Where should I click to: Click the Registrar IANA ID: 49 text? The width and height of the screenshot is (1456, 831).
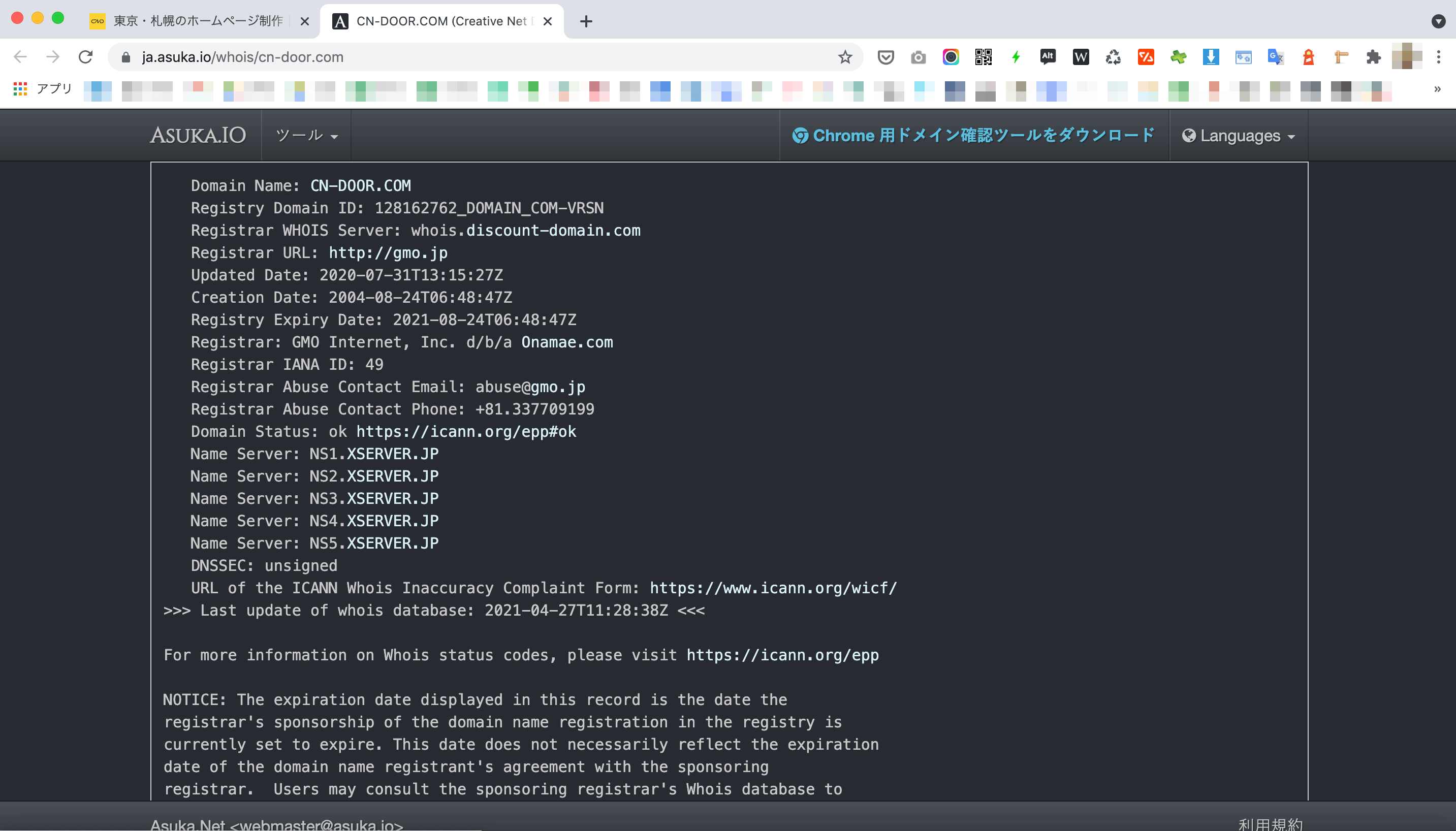point(287,365)
